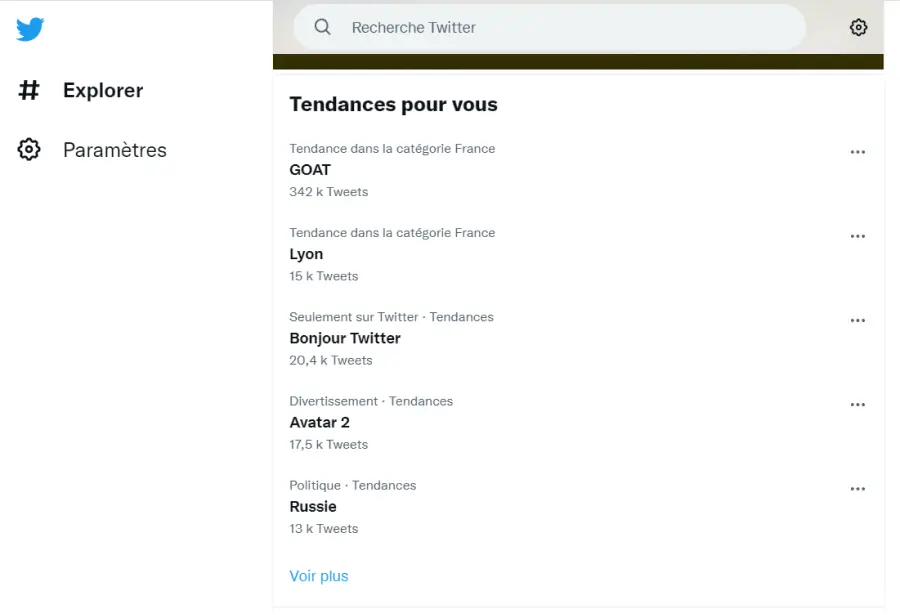The height and width of the screenshot is (615, 900).
Task: Click the Tendances pour vous heading
Action: (393, 105)
